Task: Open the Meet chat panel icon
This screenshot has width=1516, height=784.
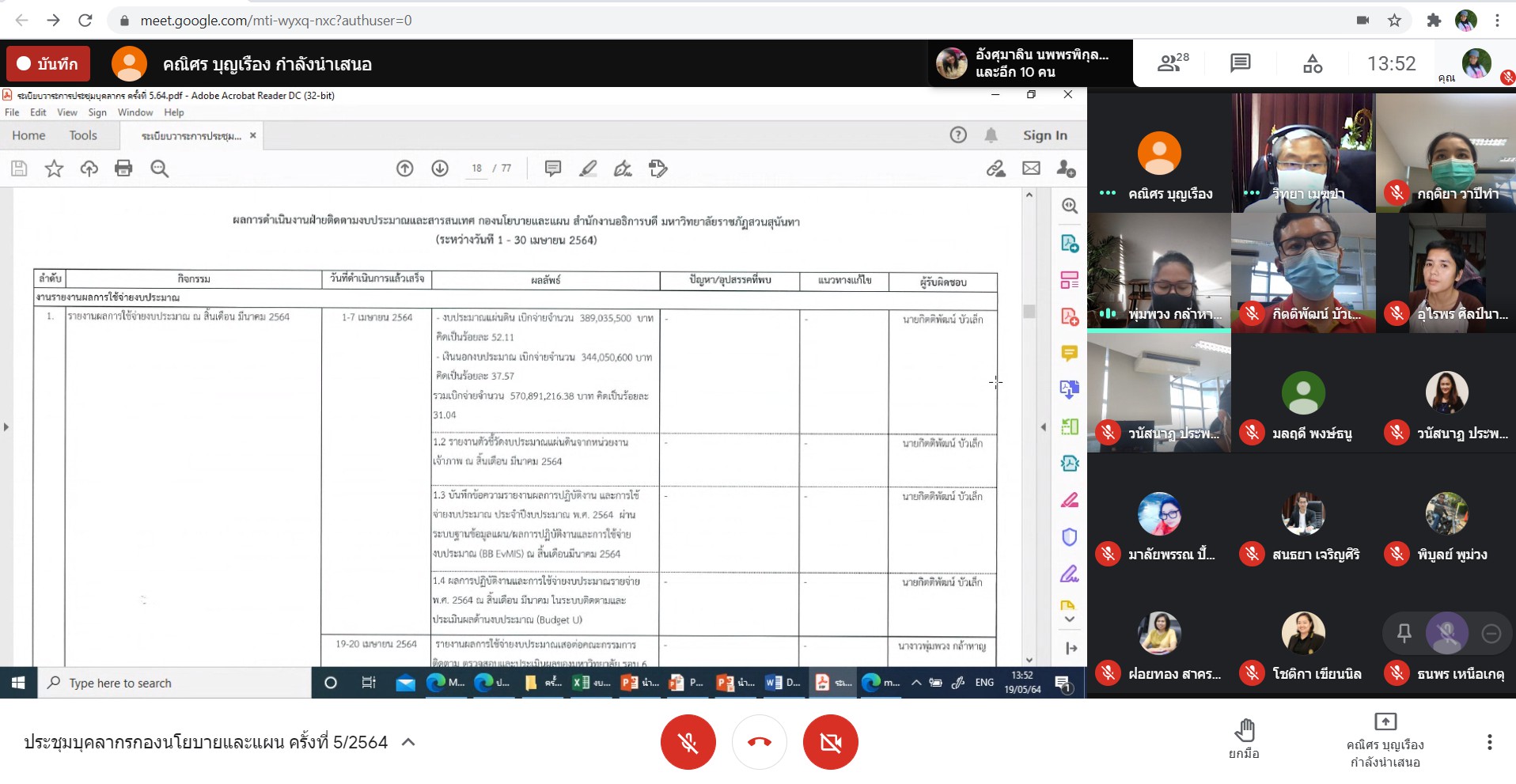Action: pos(1240,63)
